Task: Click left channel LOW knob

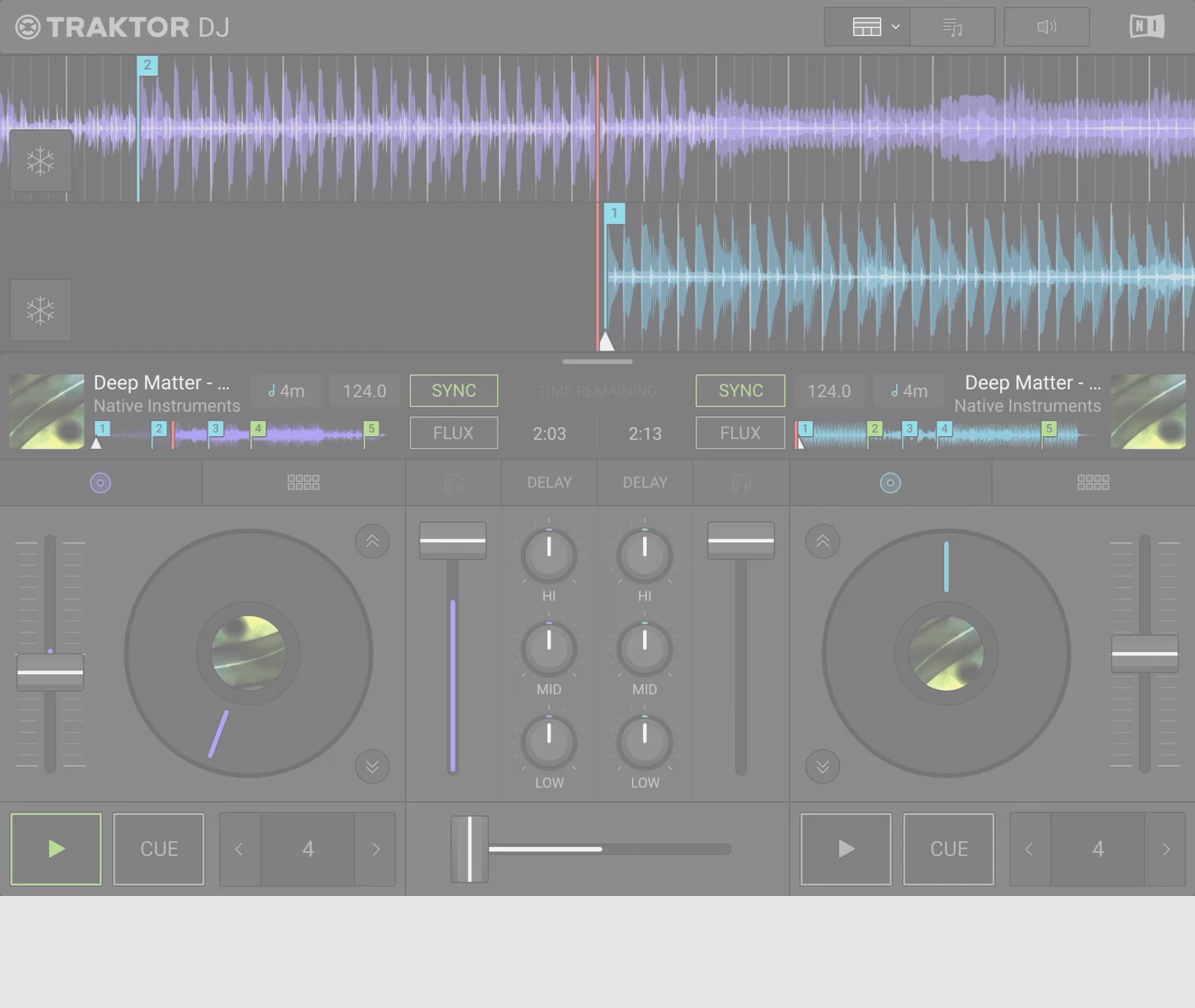Action: pos(549,742)
